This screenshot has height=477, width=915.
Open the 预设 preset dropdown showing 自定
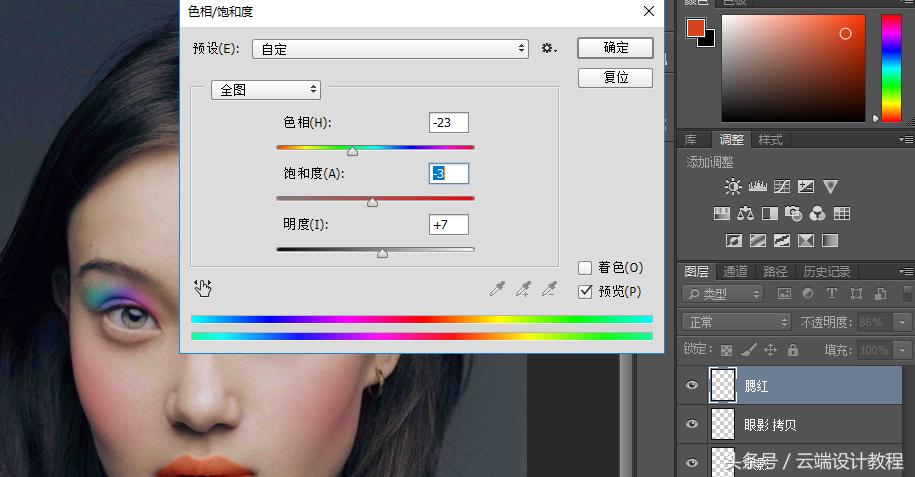pyautogui.click(x=390, y=49)
